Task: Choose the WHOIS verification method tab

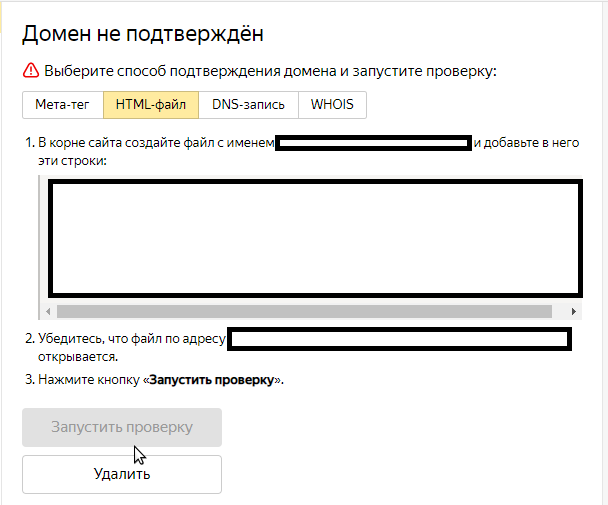Action: (x=332, y=105)
